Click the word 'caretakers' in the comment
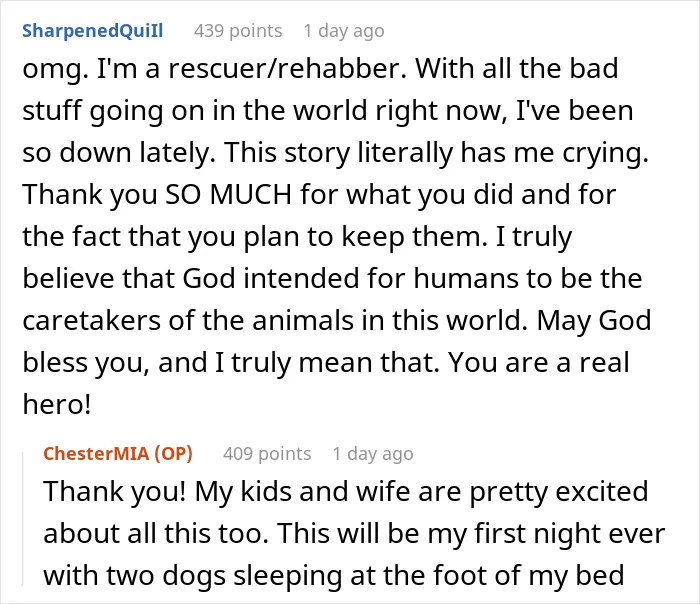700x604 pixels. click(92, 320)
